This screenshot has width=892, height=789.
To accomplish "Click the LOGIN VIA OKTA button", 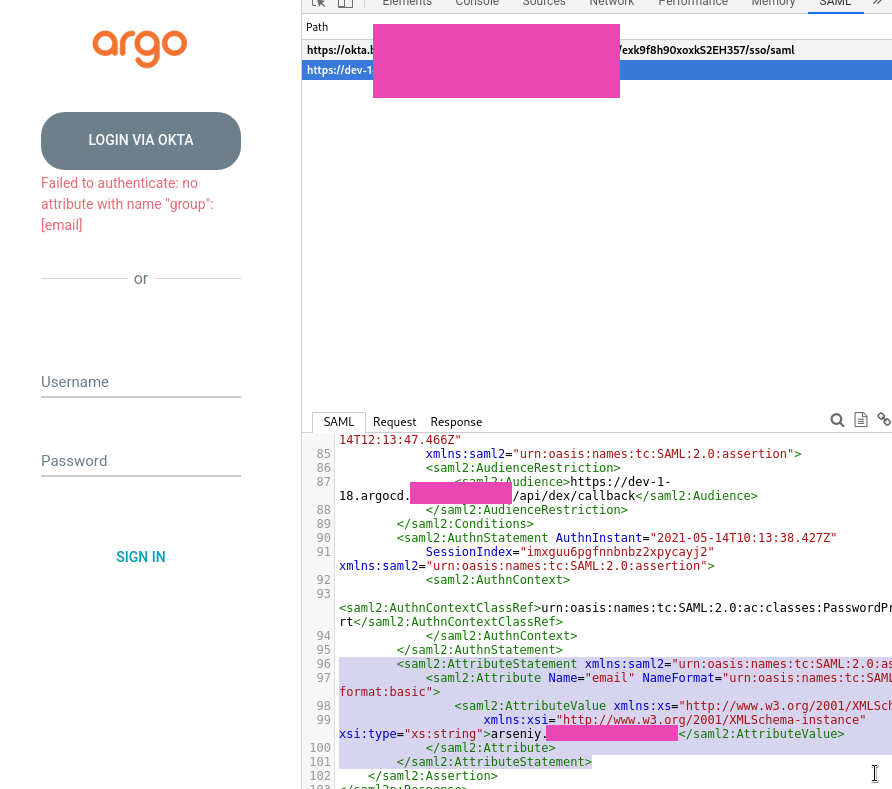I will coord(141,141).
